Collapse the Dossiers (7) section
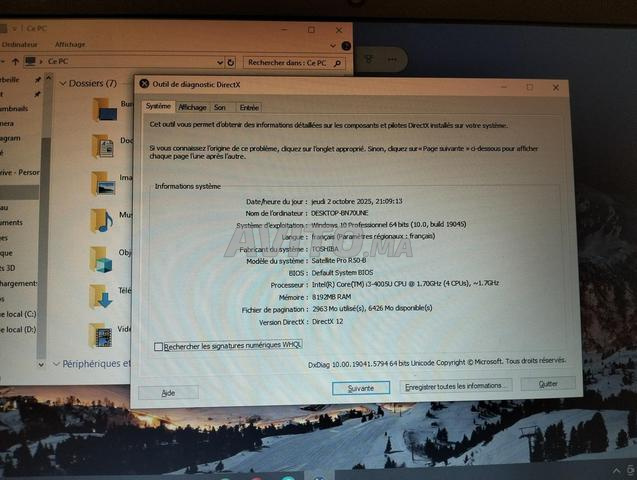637x480 pixels. click(x=63, y=83)
